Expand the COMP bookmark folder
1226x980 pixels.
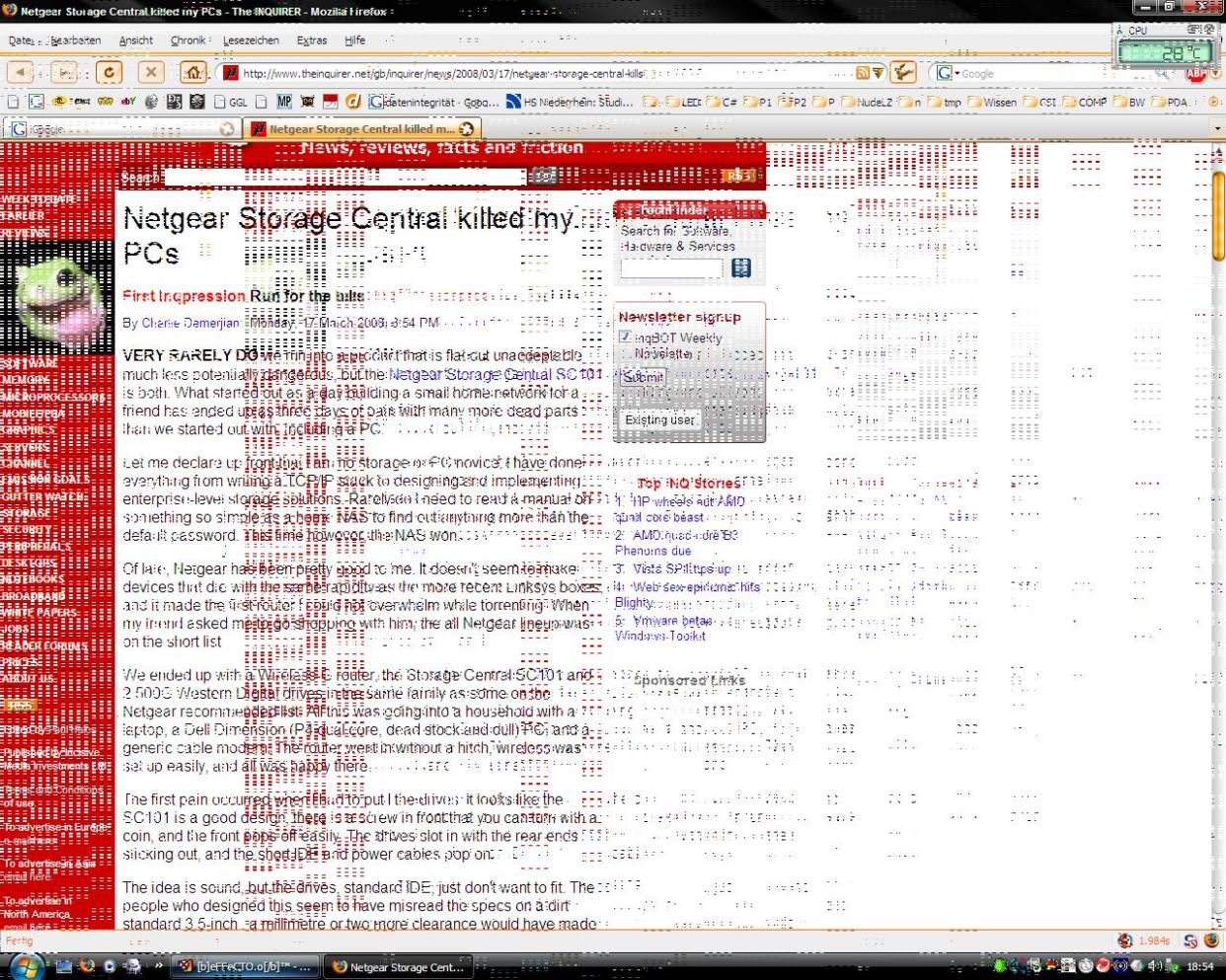point(1085,102)
